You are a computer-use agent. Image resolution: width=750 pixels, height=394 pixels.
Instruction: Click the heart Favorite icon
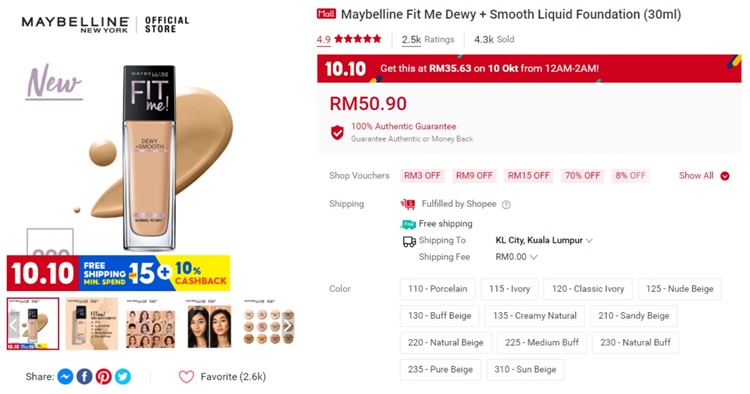pos(186,377)
